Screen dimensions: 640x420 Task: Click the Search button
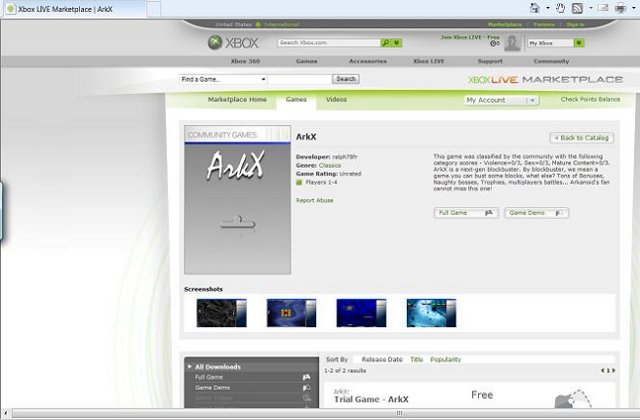click(x=346, y=79)
